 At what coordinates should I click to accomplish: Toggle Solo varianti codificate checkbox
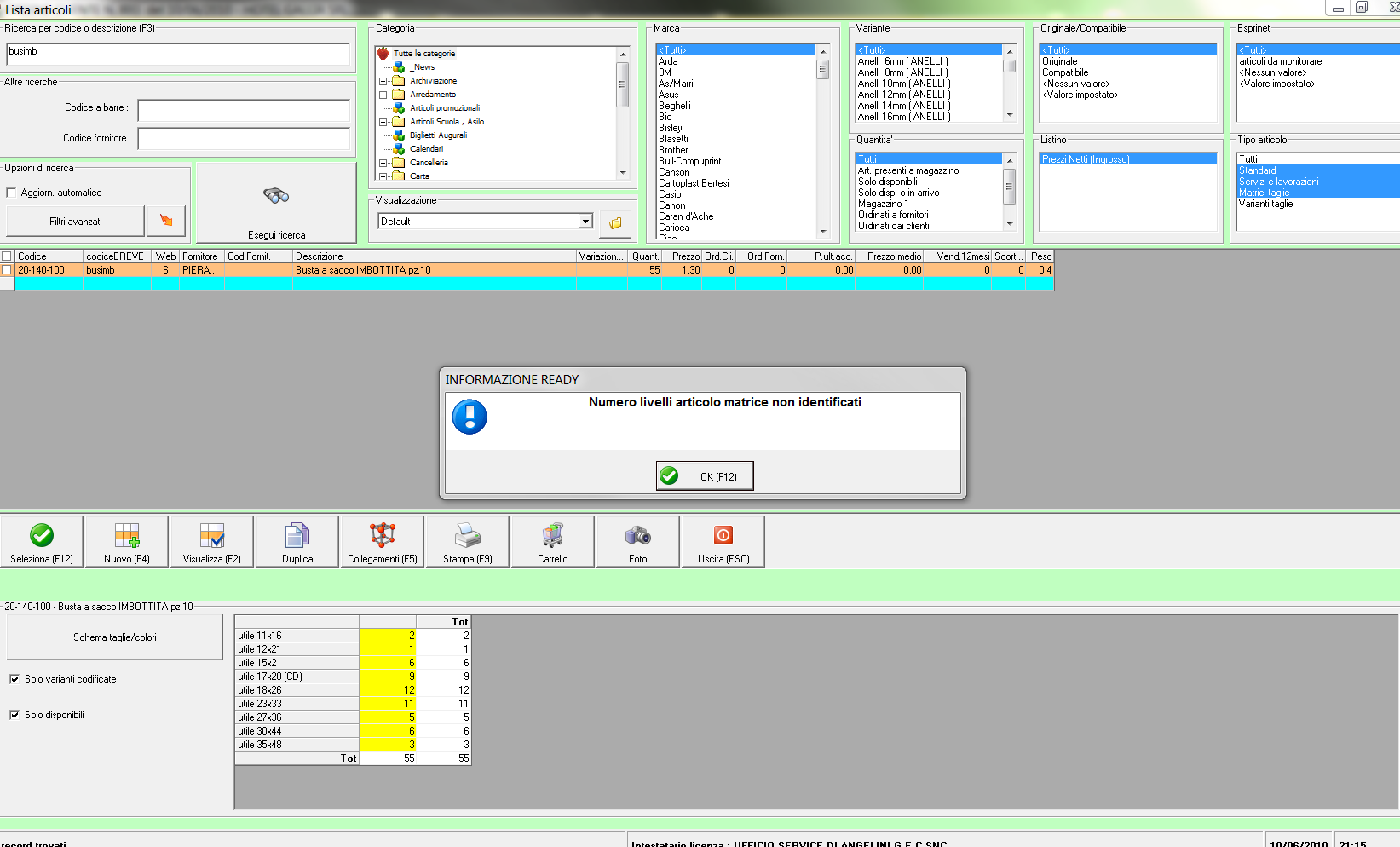click(x=14, y=679)
